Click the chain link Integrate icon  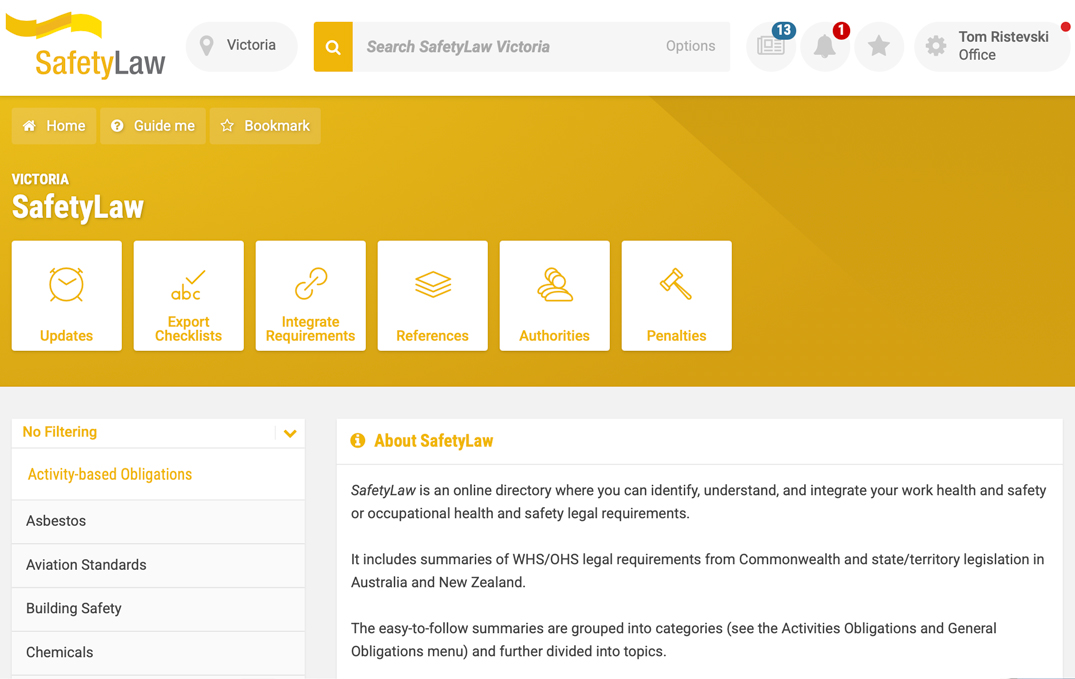[311, 283]
